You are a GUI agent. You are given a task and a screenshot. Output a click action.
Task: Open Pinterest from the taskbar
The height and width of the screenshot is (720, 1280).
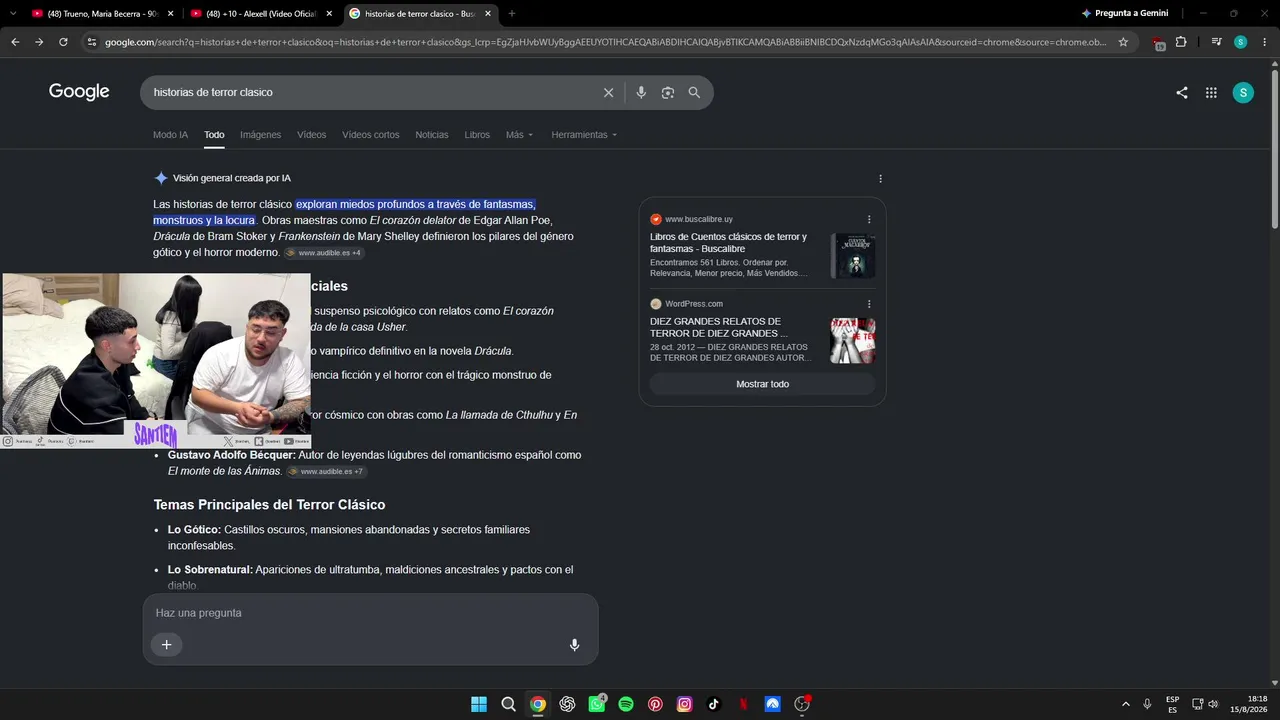pyautogui.click(x=655, y=704)
